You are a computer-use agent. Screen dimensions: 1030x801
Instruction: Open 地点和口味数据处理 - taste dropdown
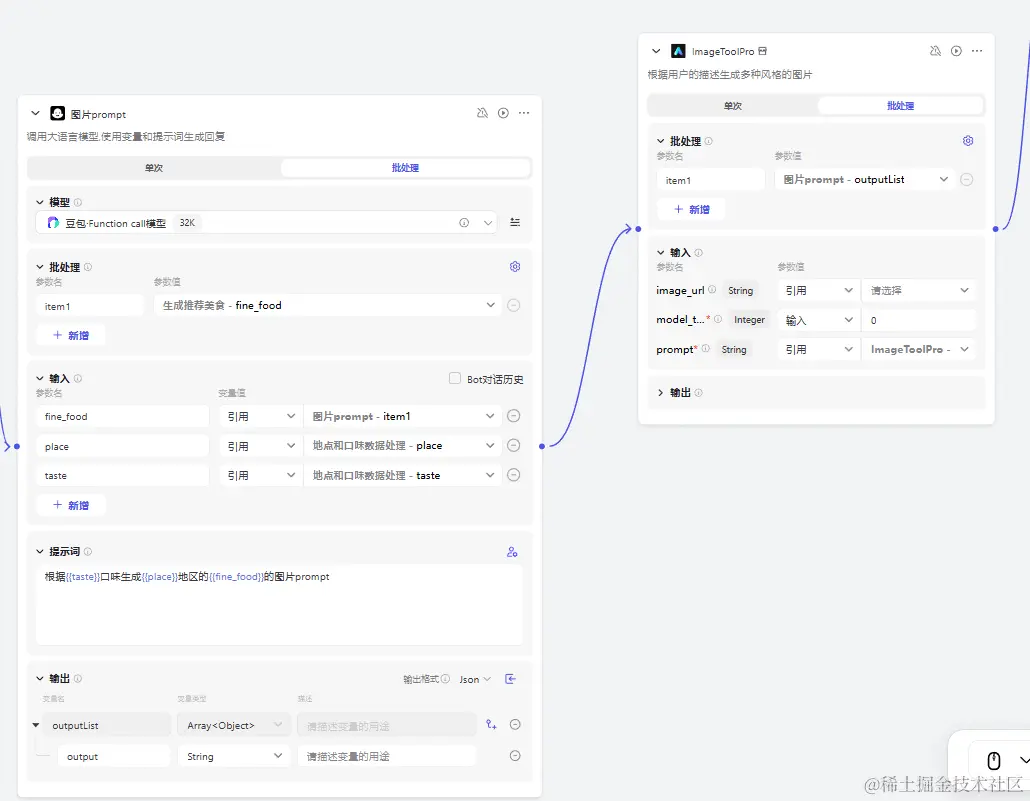pos(402,475)
